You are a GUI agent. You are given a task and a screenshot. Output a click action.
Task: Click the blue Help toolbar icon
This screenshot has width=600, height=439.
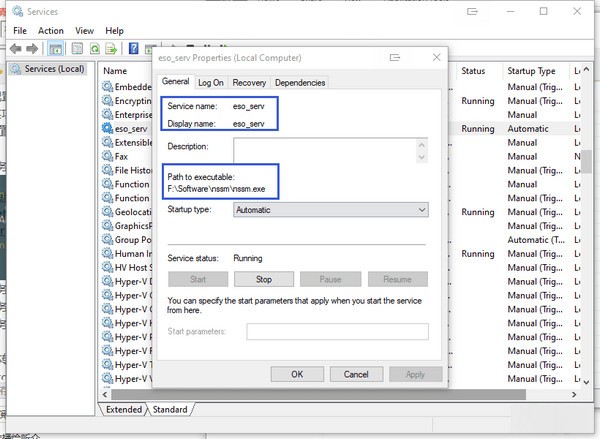coord(134,48)
